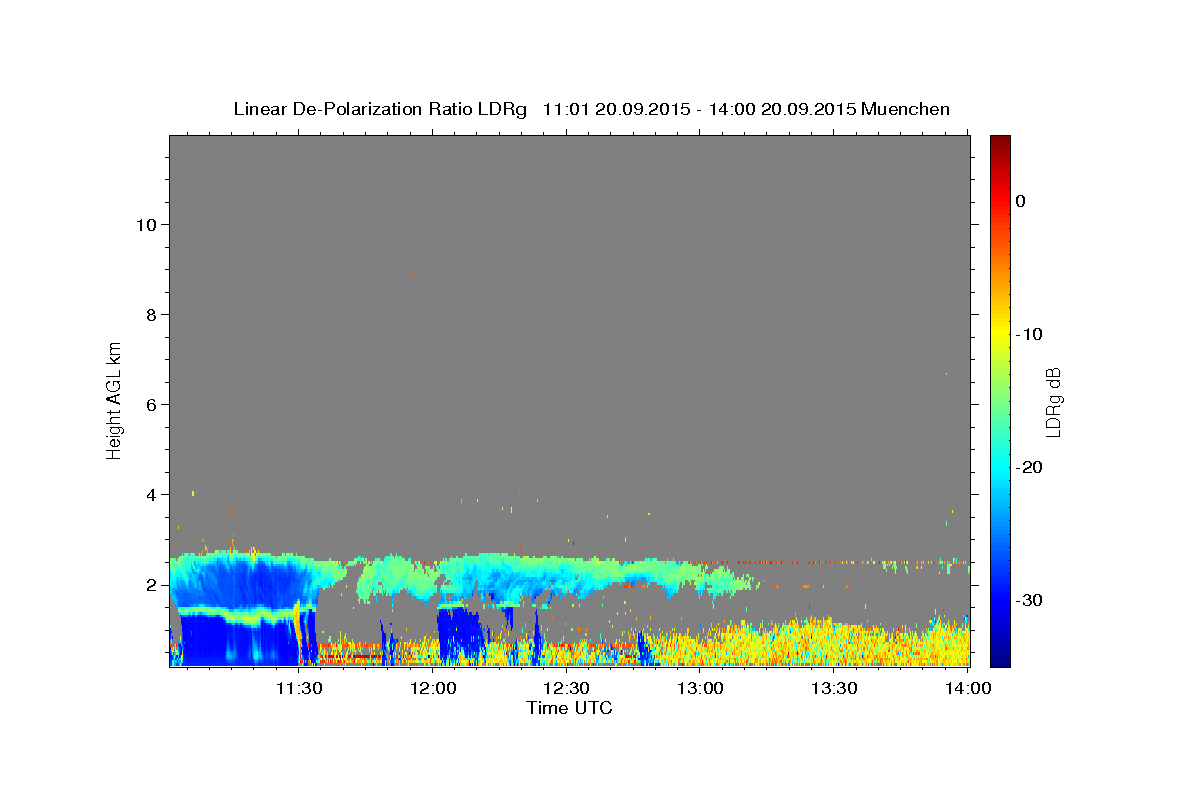This screenshot has width=1200, height=800.
Task: Click the 'LDRg dB' colorbar label
Action: point(1053,401)
